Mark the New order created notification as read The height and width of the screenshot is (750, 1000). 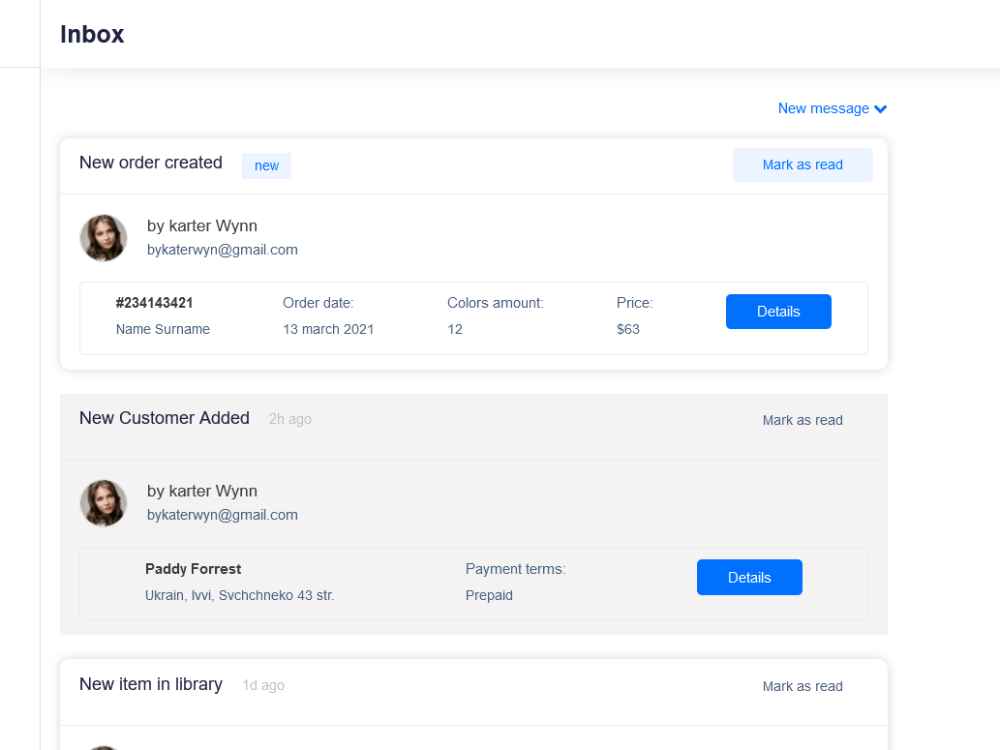[803, 164]
